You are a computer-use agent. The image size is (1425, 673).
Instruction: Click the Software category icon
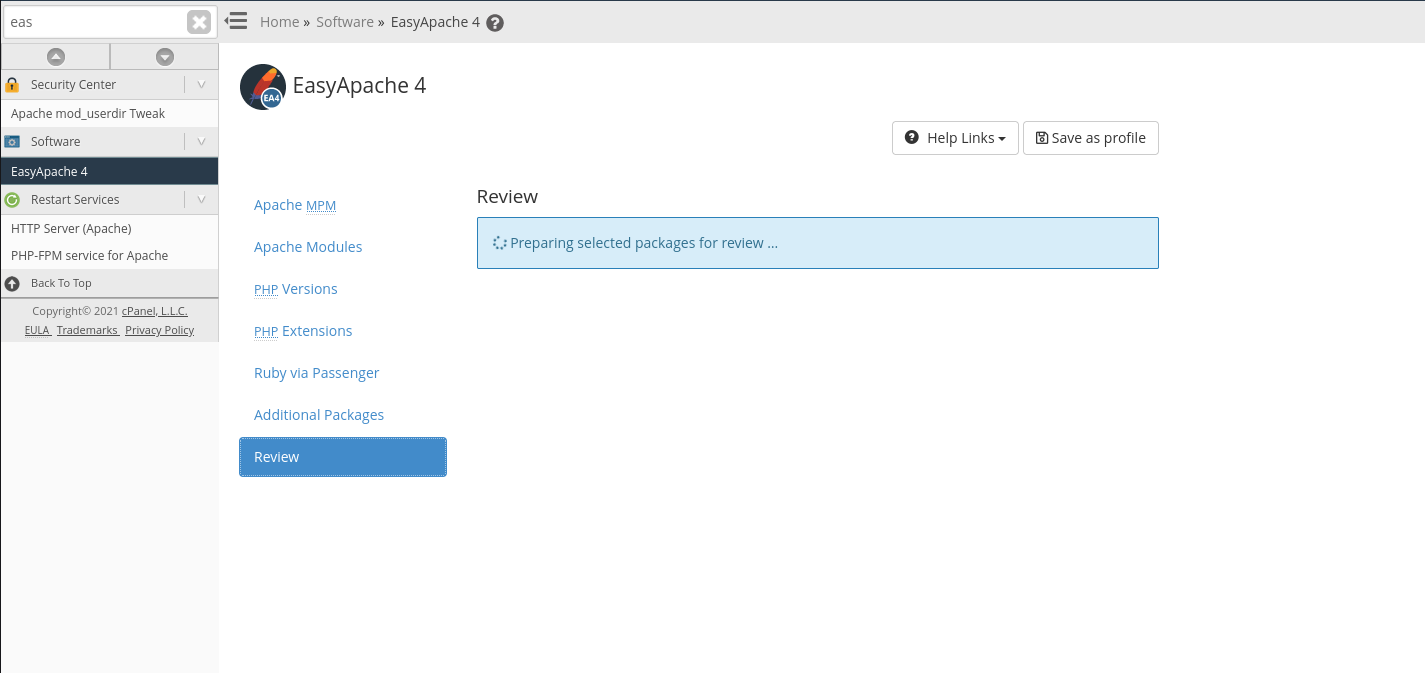click(12, 142)
